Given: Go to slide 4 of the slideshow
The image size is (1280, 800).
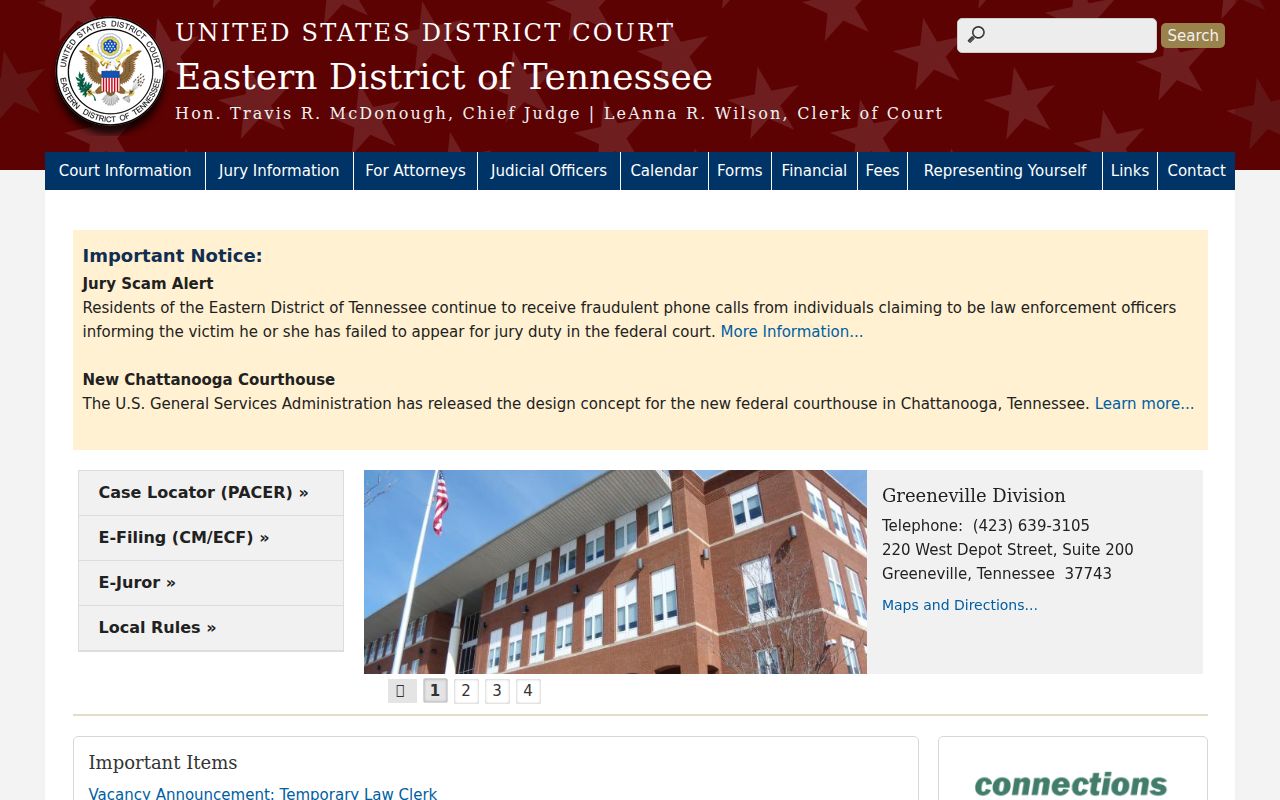Looking at the screenshot, I should coord(528,691).
